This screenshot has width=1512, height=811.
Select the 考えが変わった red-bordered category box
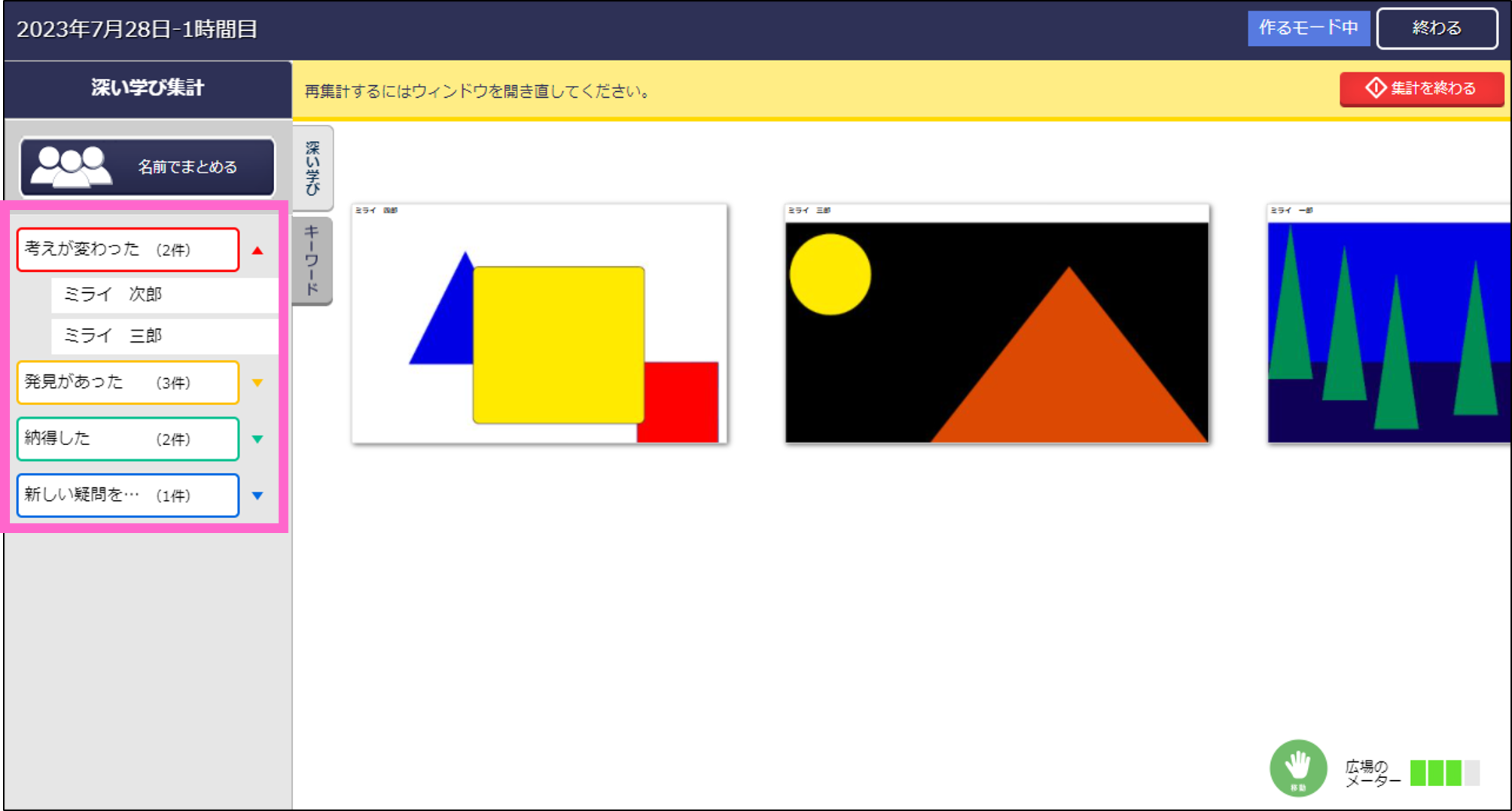127,249
